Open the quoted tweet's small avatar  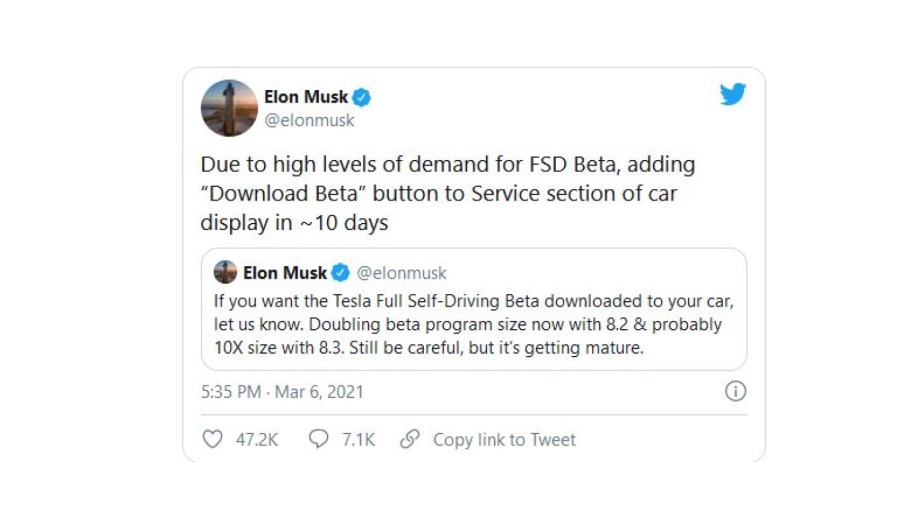225,272
